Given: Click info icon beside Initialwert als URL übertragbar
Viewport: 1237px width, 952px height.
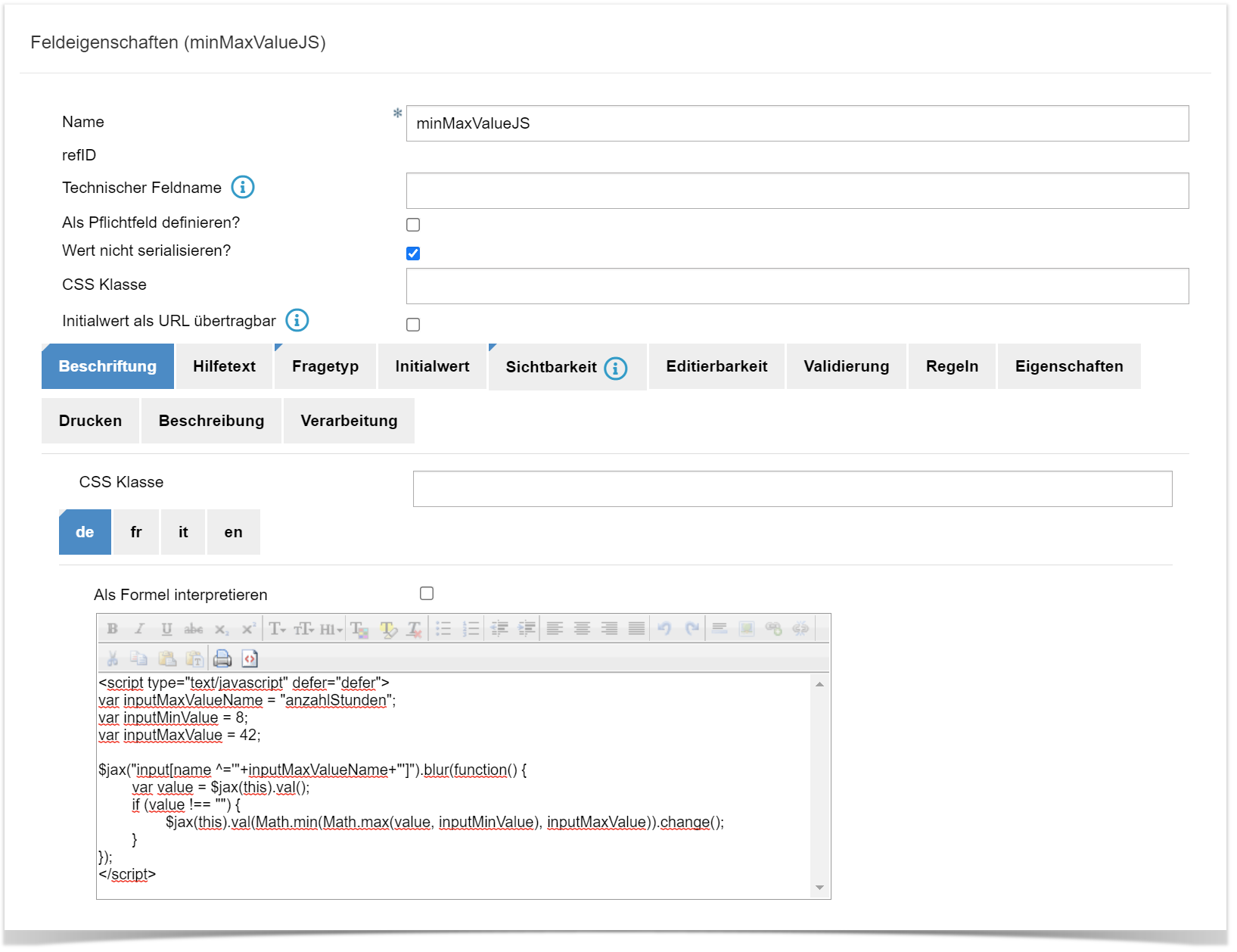Looking at the screenshot, I should click(297, 320).
